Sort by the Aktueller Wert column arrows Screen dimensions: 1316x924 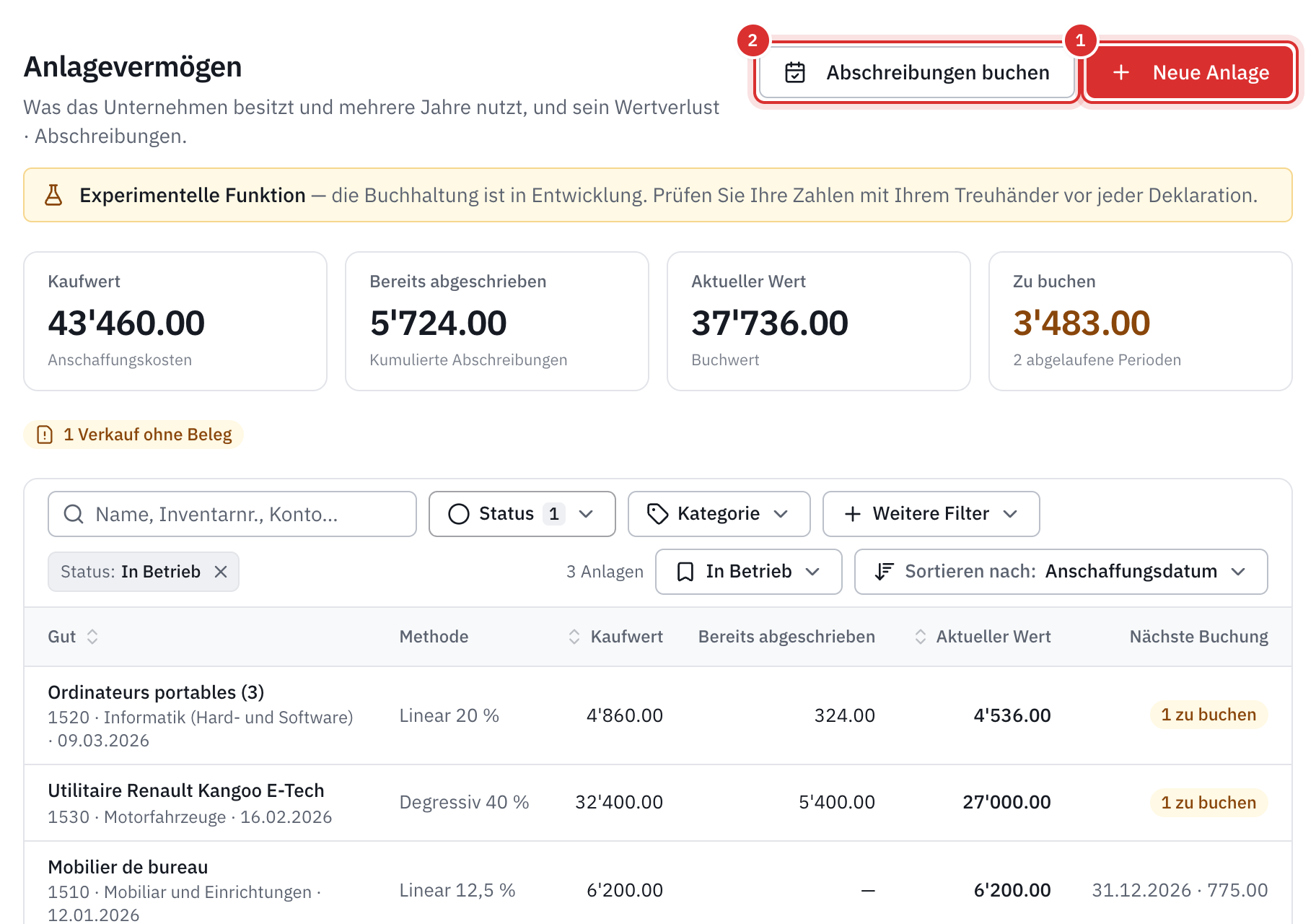tap(921, 637)
